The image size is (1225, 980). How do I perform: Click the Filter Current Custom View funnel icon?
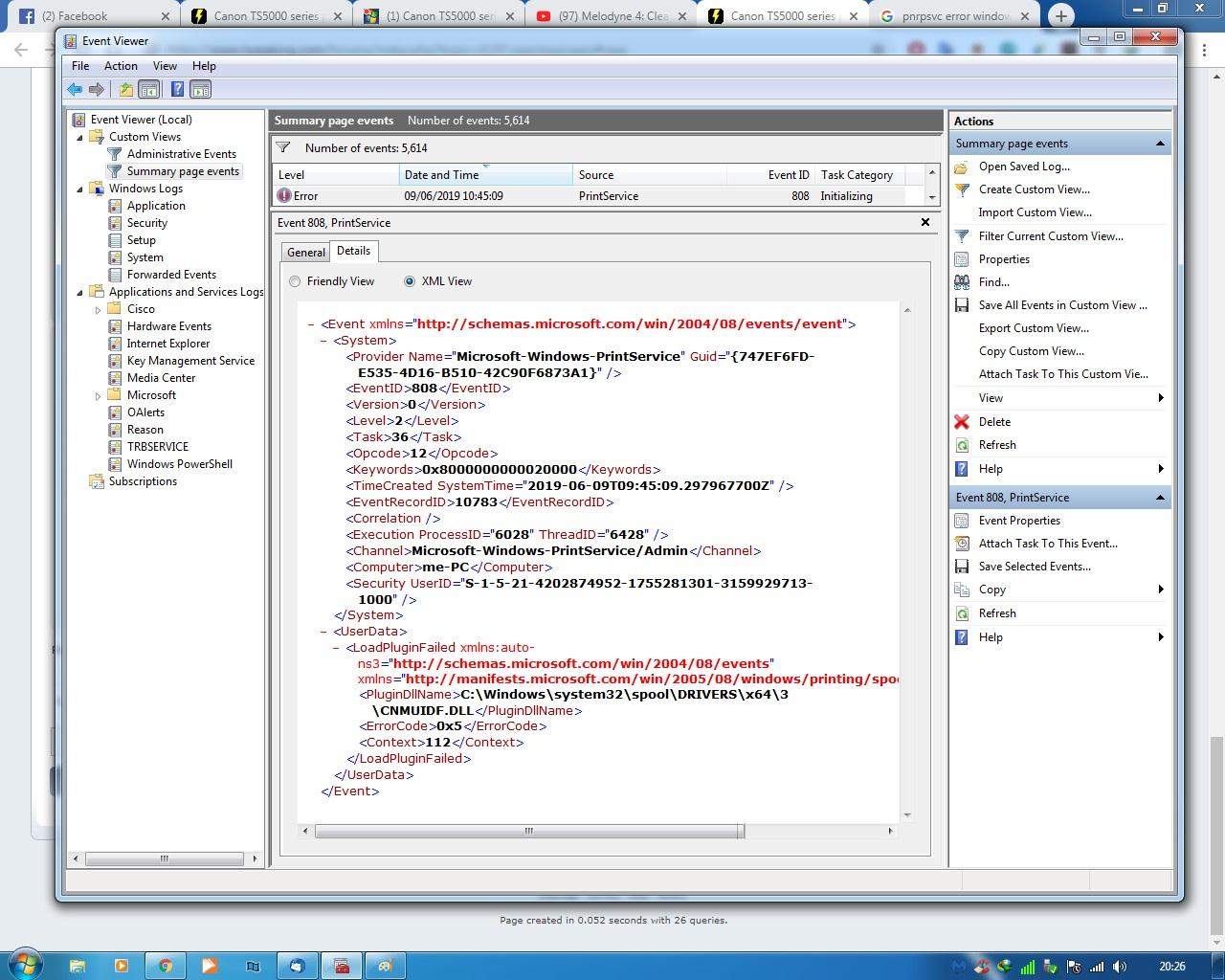(x=962, y=236)
